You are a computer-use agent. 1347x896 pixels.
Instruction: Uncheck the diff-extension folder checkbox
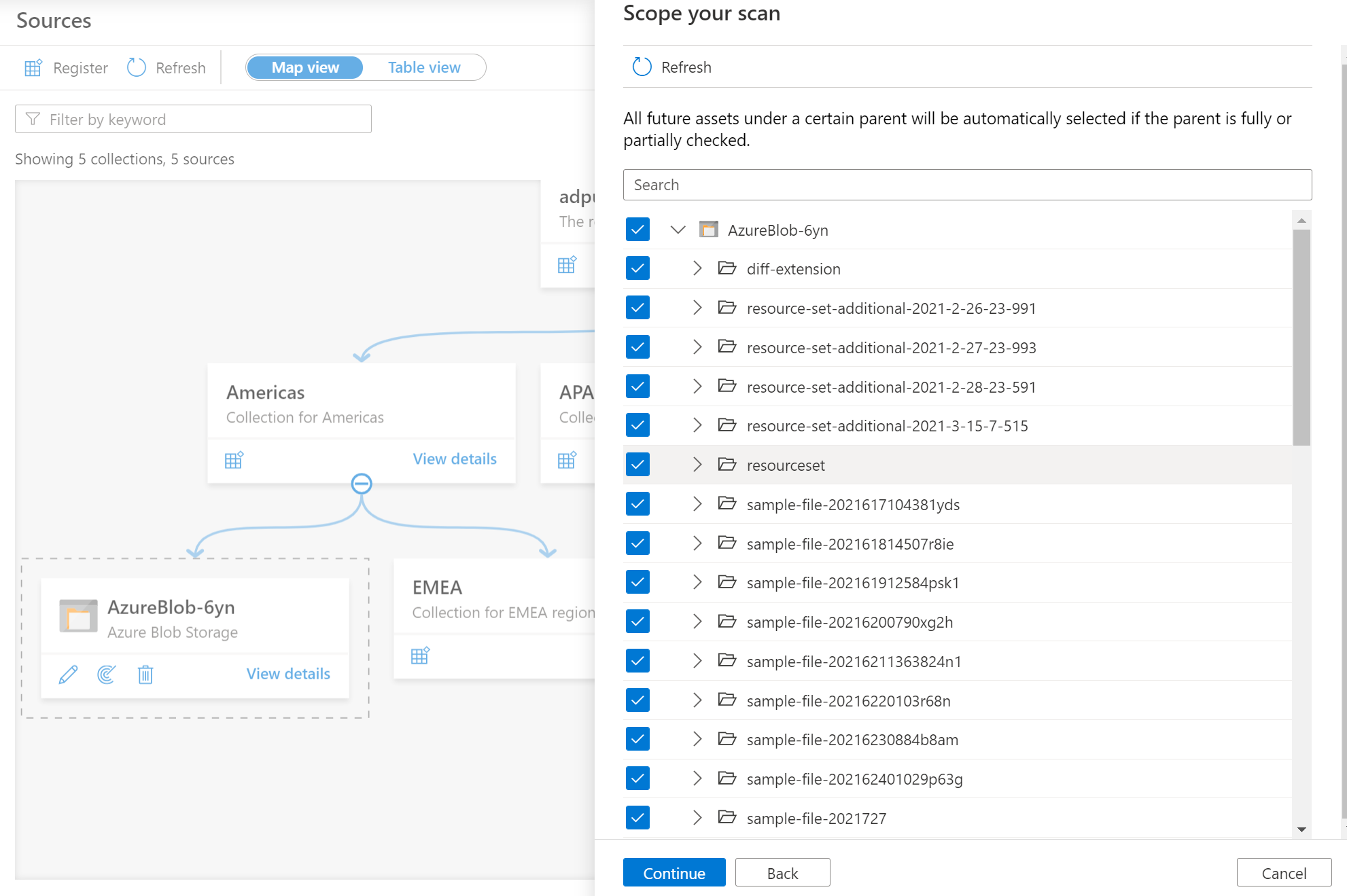click(638, 268)
